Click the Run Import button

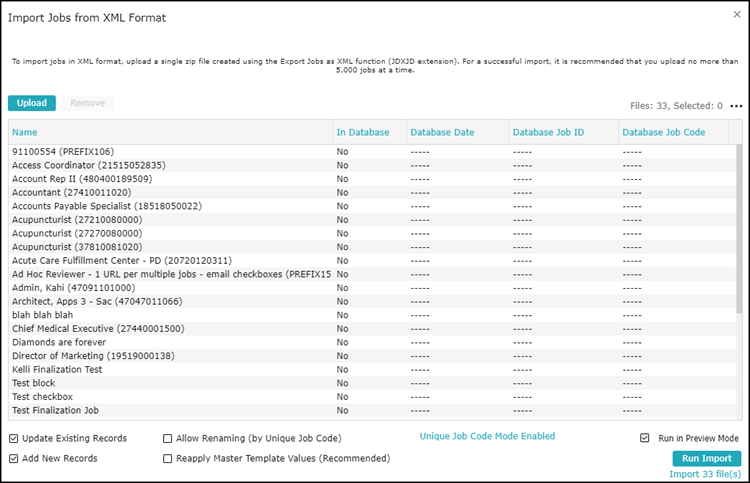(x=707, y=458)
